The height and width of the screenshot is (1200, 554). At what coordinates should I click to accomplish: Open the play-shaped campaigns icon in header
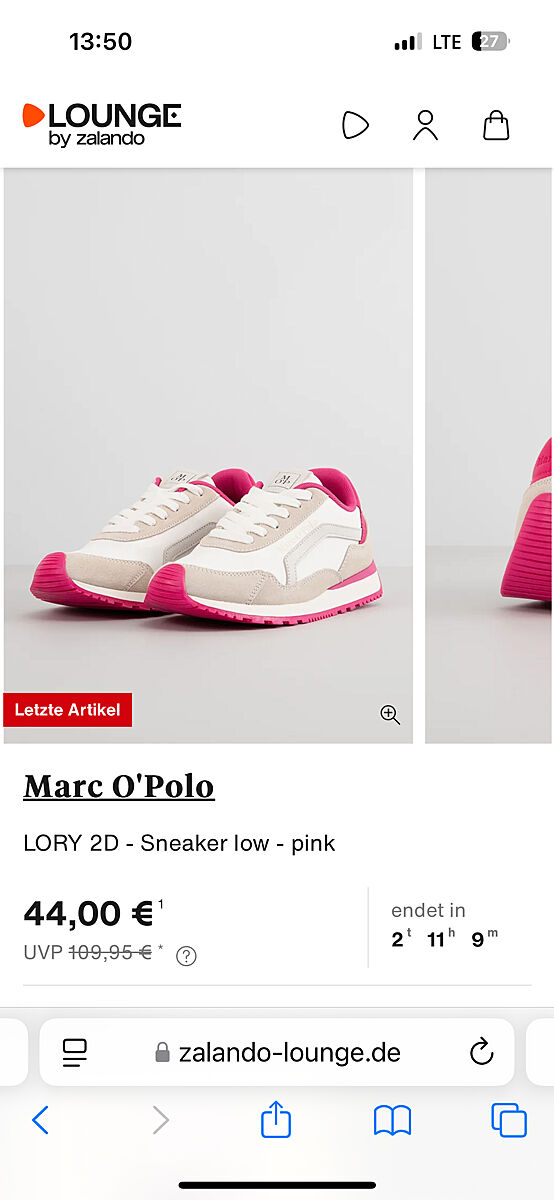pos(355,125)
